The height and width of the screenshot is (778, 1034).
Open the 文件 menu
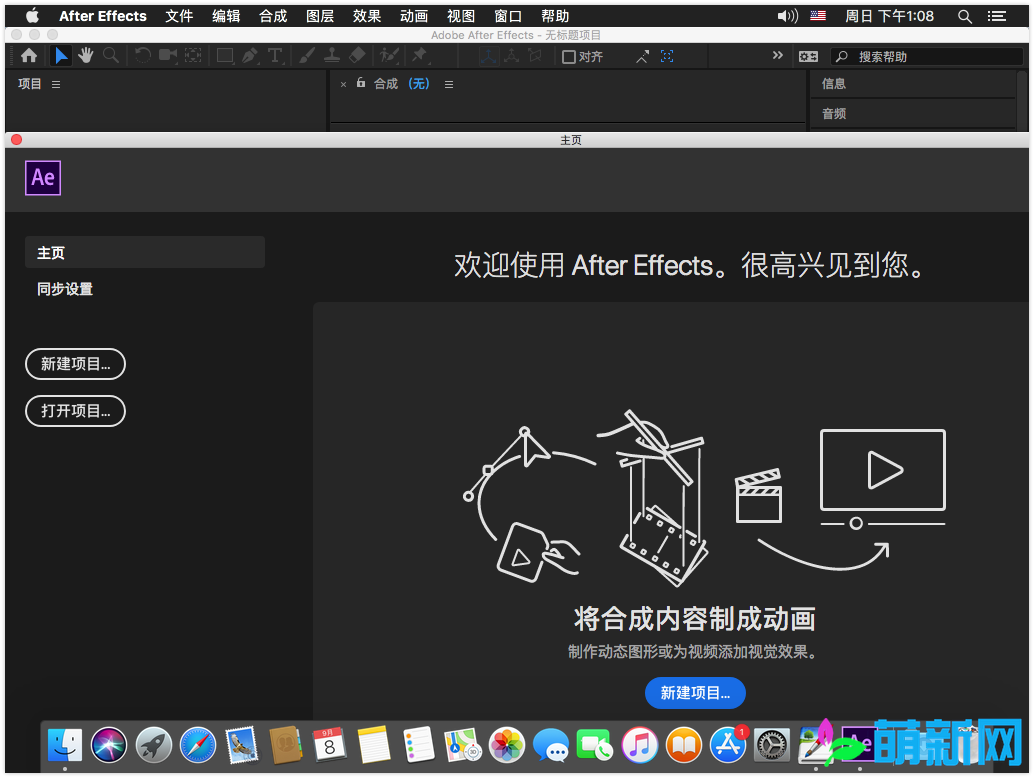click(179, 16)
